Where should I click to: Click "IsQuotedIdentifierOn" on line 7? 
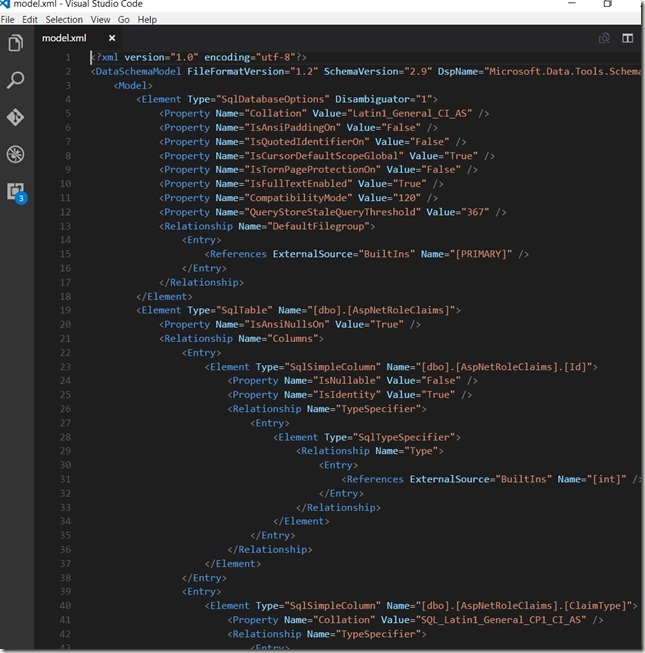306,142
